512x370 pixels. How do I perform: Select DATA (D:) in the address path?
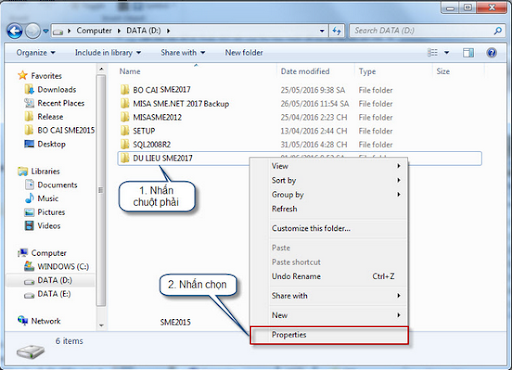point(144,31)
